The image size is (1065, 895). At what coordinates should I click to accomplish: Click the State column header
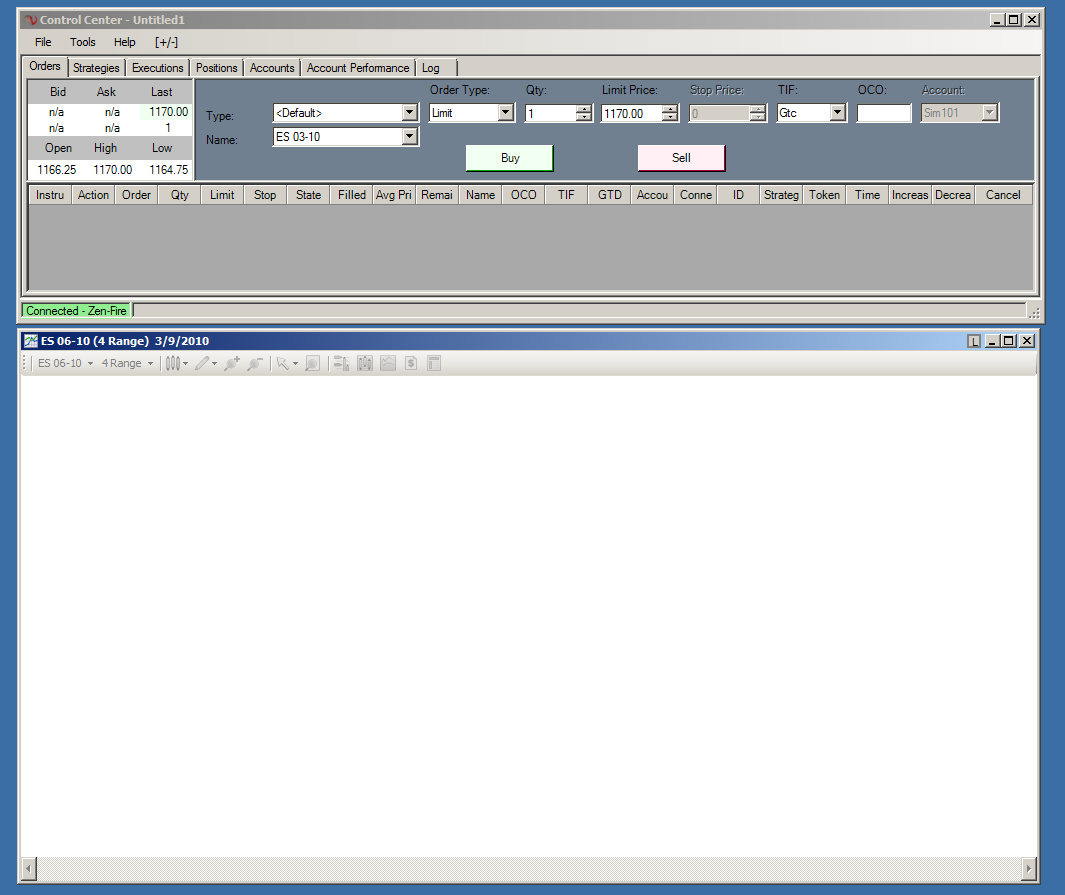point(308,195)
